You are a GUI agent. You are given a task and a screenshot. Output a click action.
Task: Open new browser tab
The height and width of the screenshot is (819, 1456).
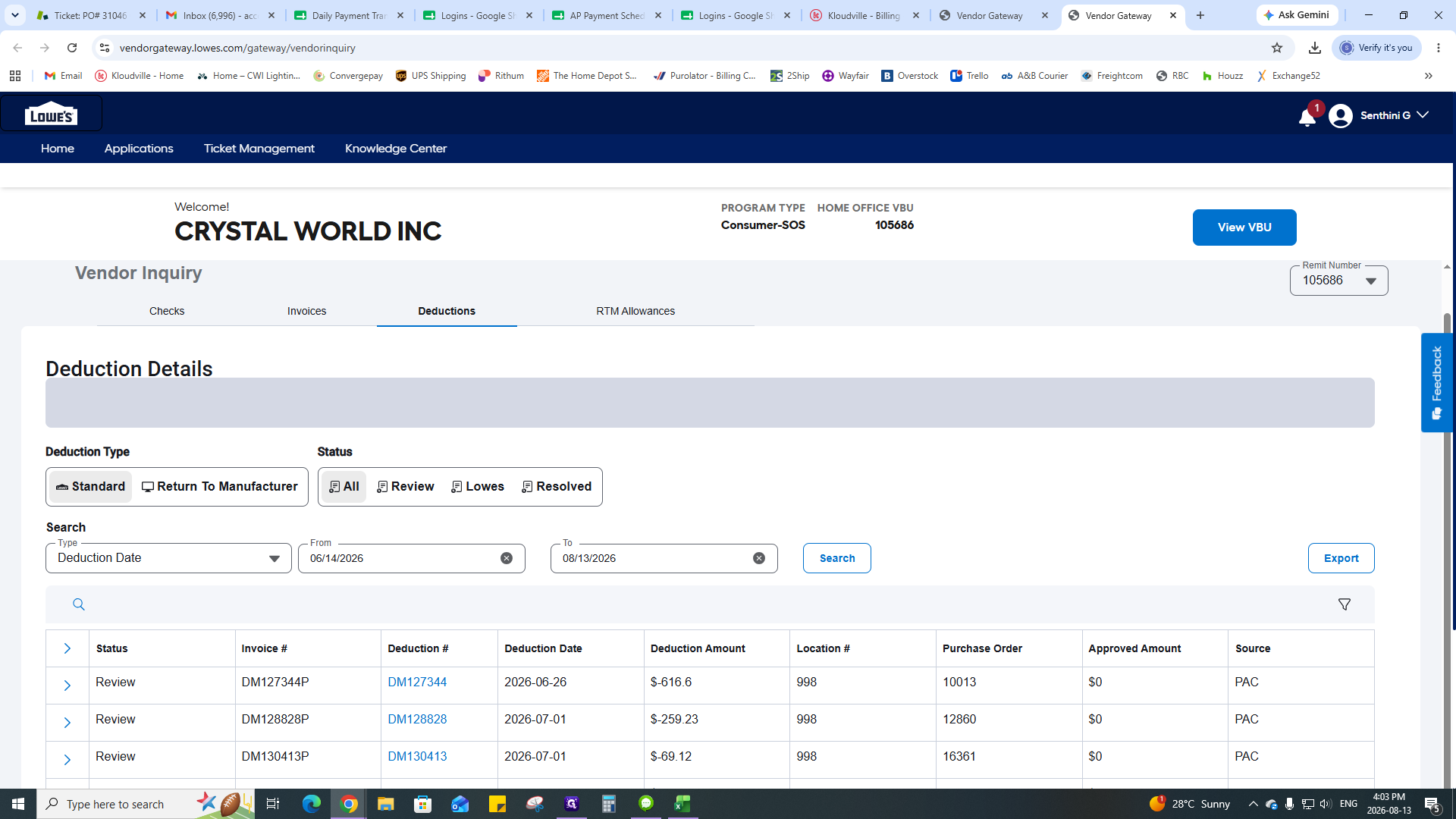[x=1200, y=15]
